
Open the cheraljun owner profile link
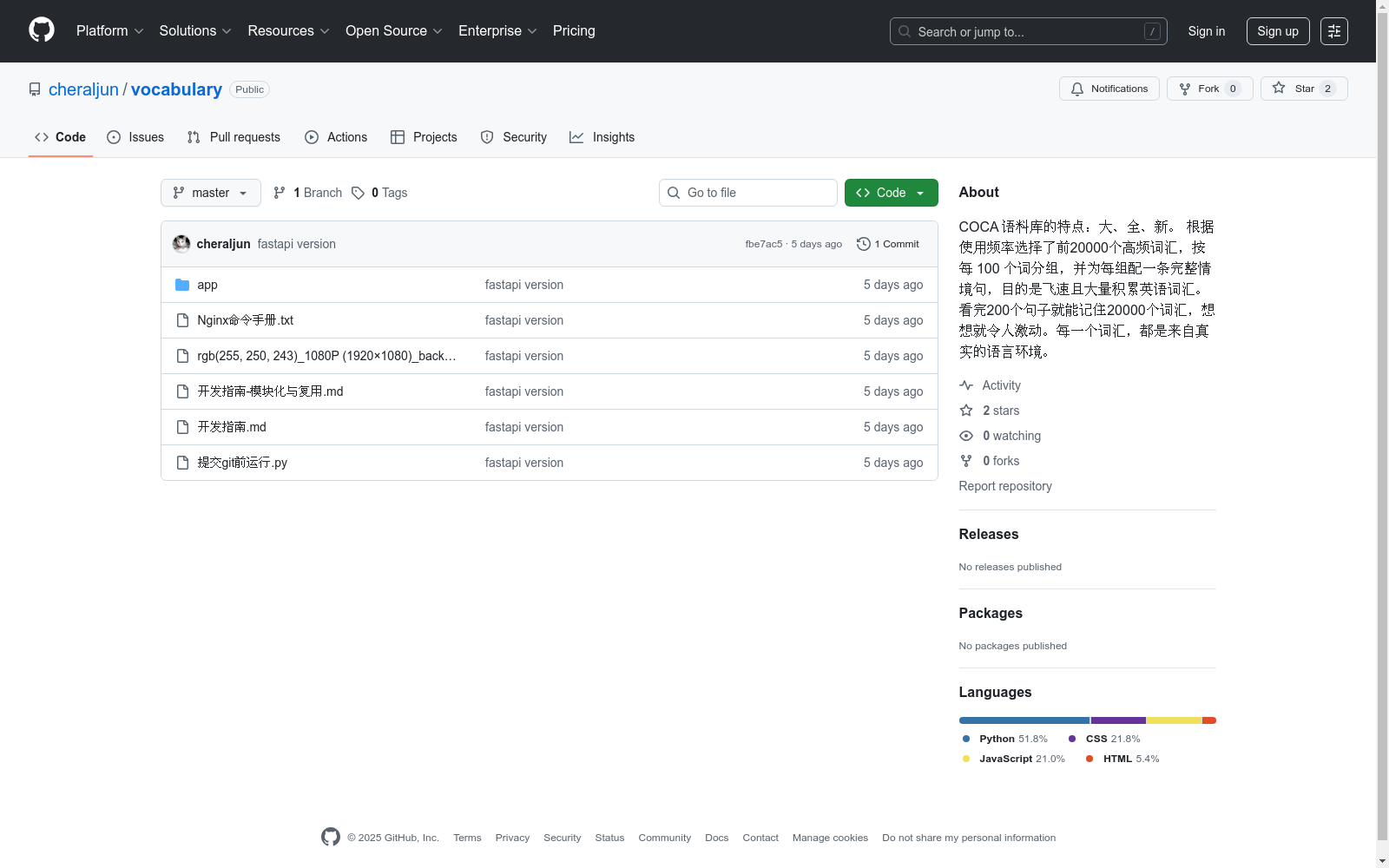tap(83, 89)
